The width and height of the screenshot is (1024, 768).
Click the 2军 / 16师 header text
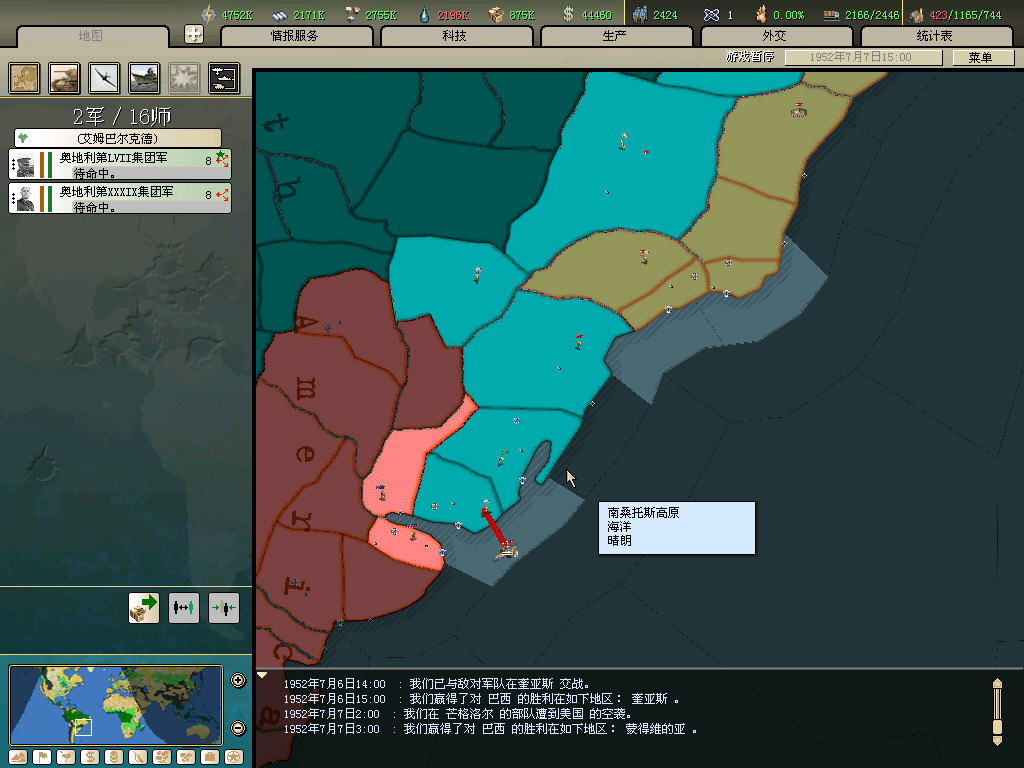122,116
